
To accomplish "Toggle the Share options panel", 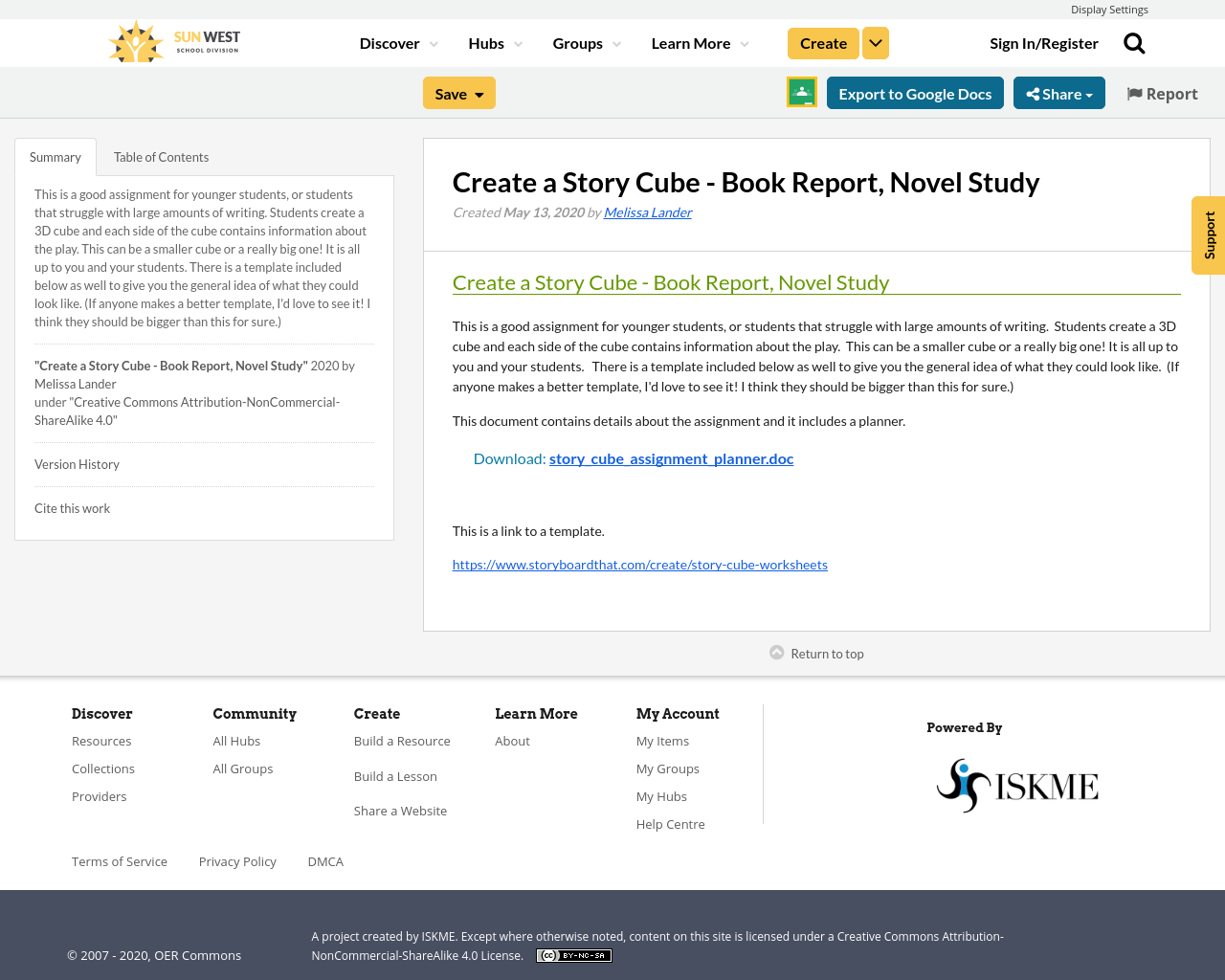I will (x=1058, y=93).
